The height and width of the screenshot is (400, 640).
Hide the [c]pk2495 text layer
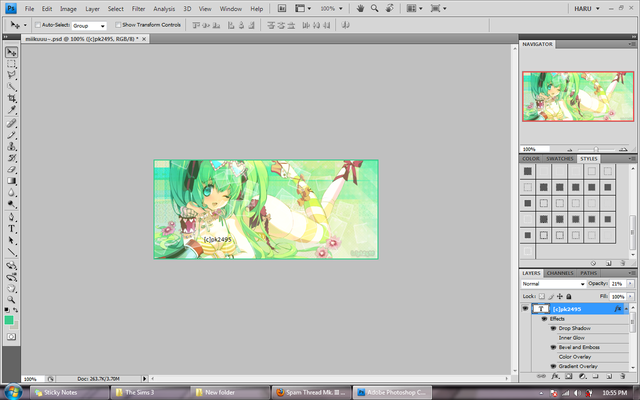[x=525, y=309]
